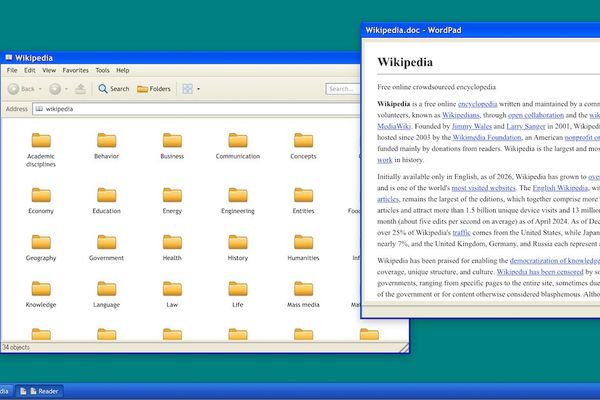Open the Energy folder
Screen dimensions: 600x400
172,200
